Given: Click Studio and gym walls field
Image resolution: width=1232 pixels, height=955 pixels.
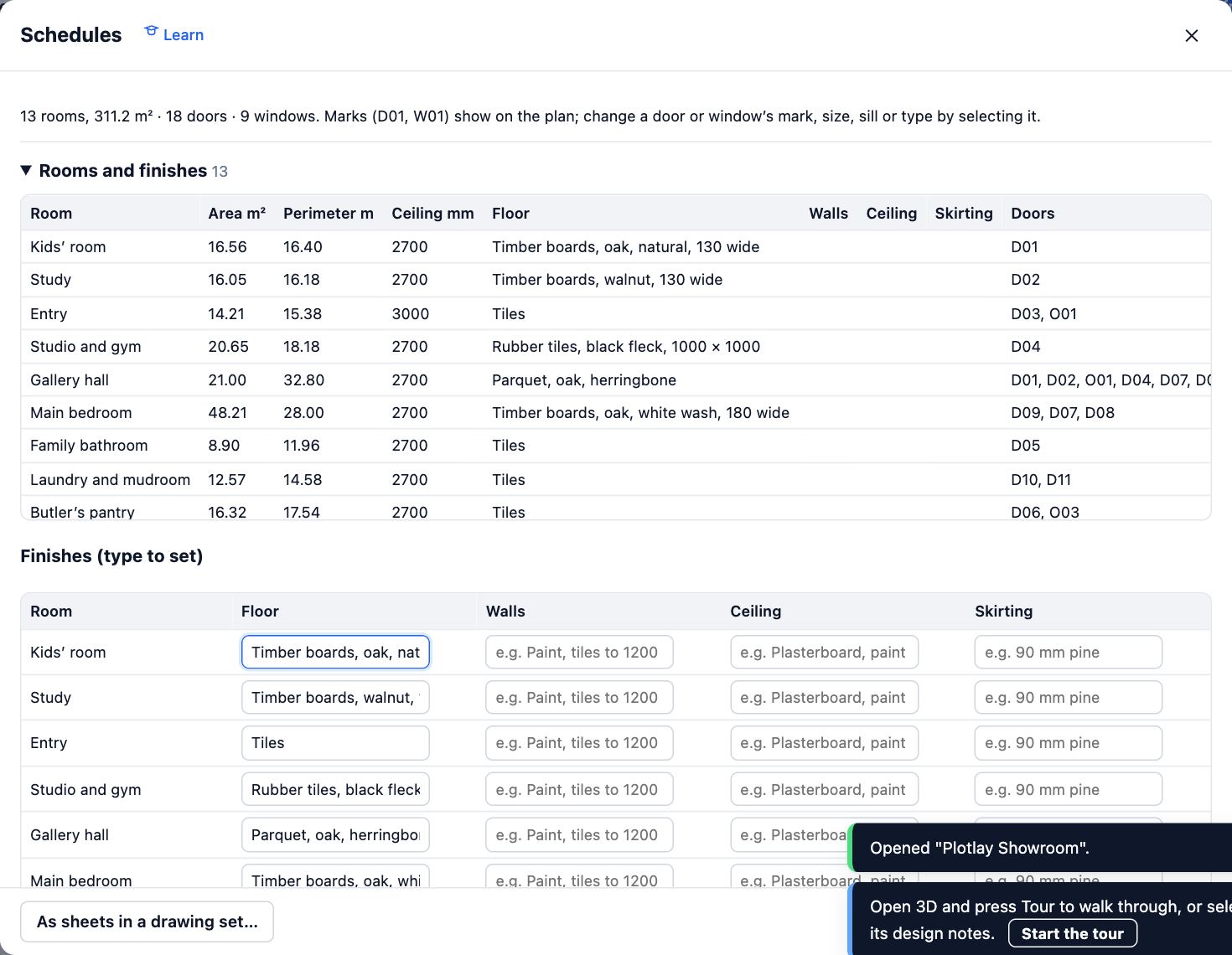Looking at the screenshot, I should click(579, 789).
